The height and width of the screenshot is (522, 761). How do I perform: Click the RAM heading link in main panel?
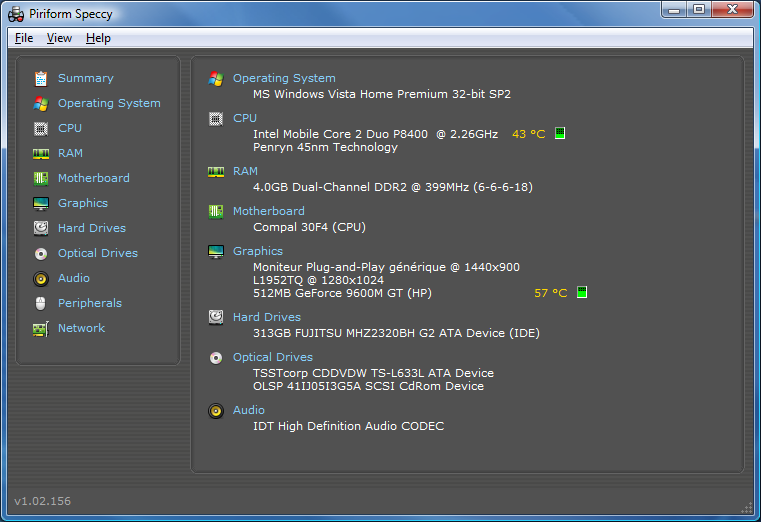[x=245, y=171]
